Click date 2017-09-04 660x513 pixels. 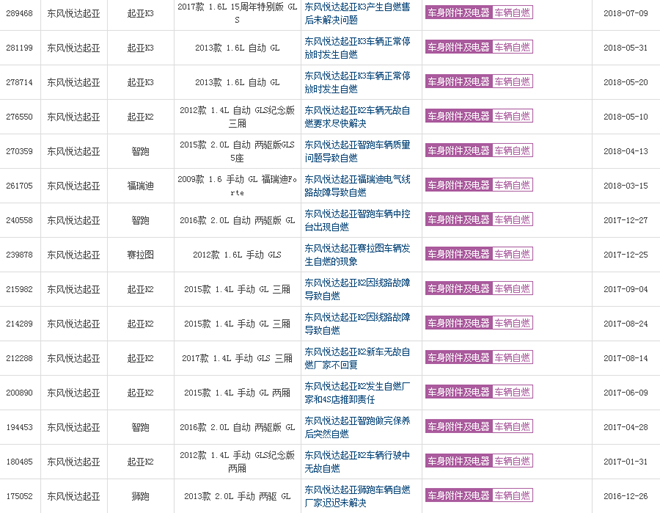pyautogui.click(x=625, y=290)
